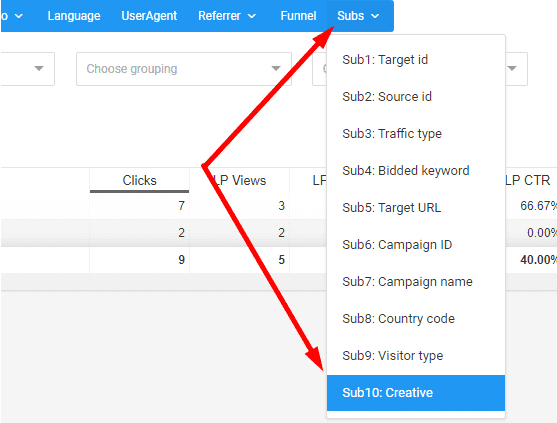The image size is (557, 423).
Task: Open the Choose grouping combo box
Action: 184,69
